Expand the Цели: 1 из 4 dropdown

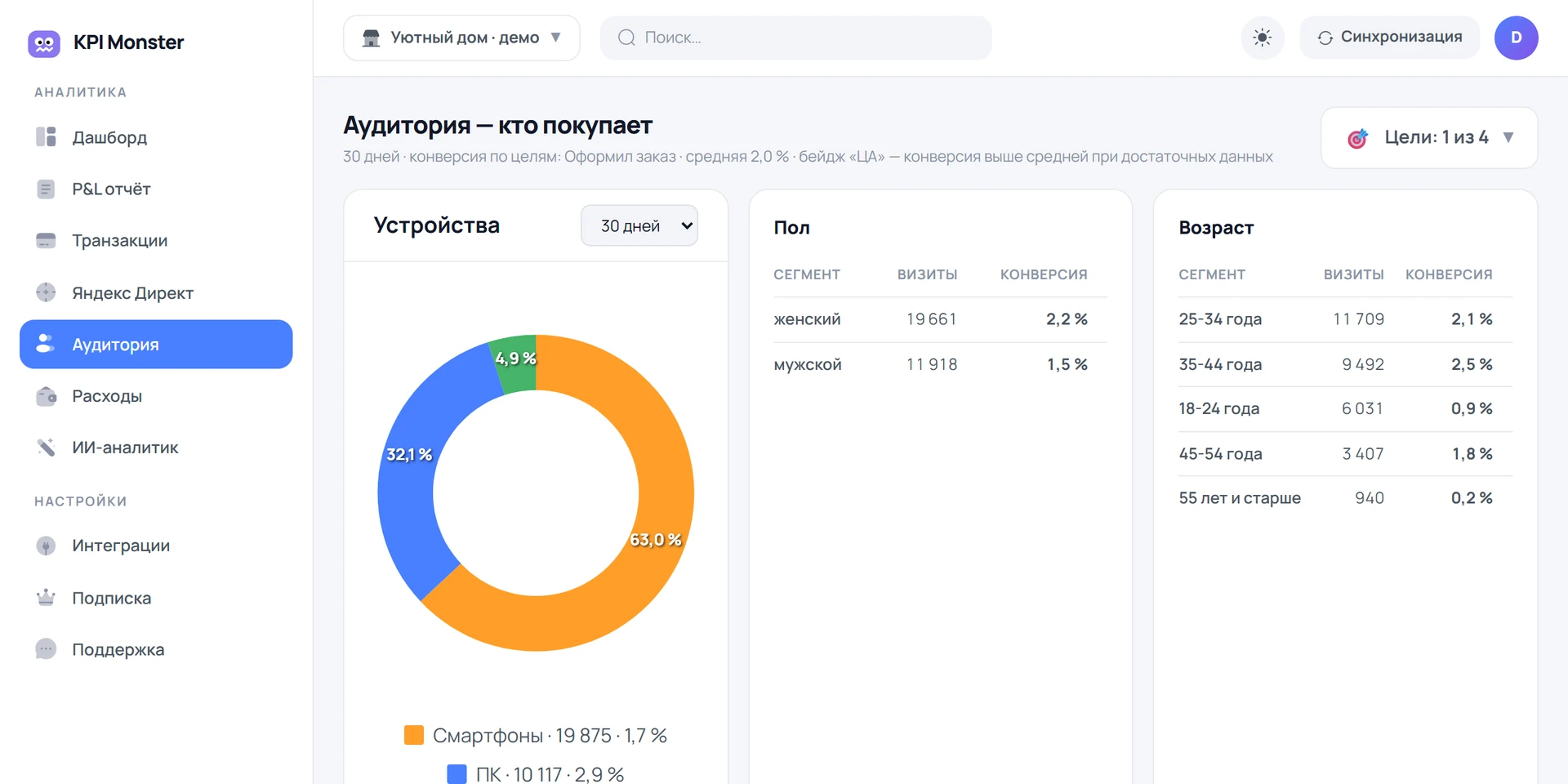click(x=1429, y=138)
